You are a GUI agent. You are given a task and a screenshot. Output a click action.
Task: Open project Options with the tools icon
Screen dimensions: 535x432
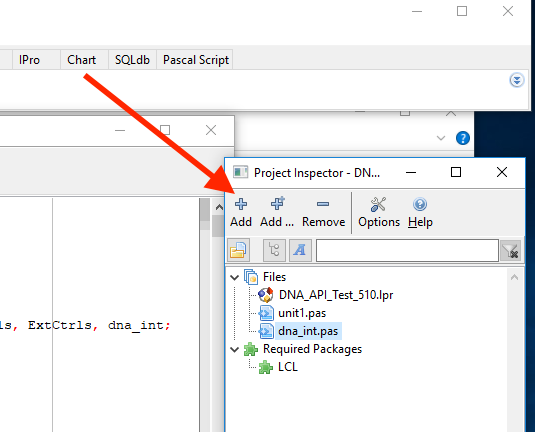click(x=379, y=212)
